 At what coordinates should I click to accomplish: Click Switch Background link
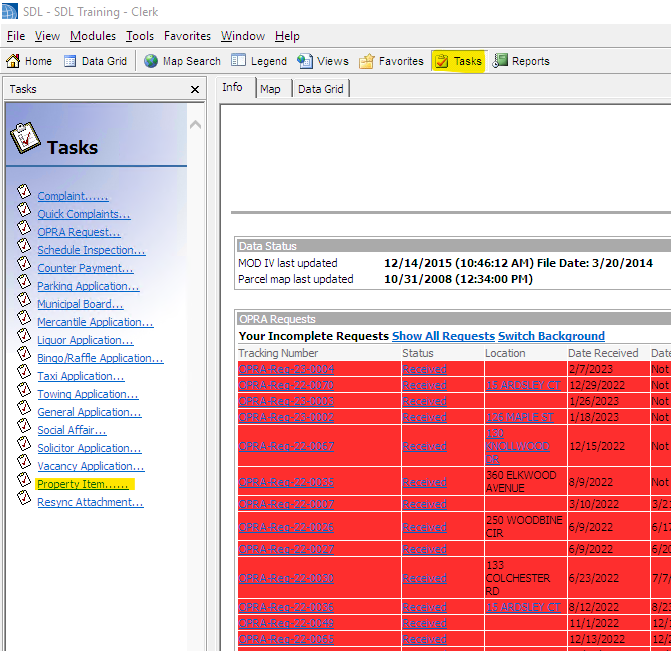(x=551, y=336)
